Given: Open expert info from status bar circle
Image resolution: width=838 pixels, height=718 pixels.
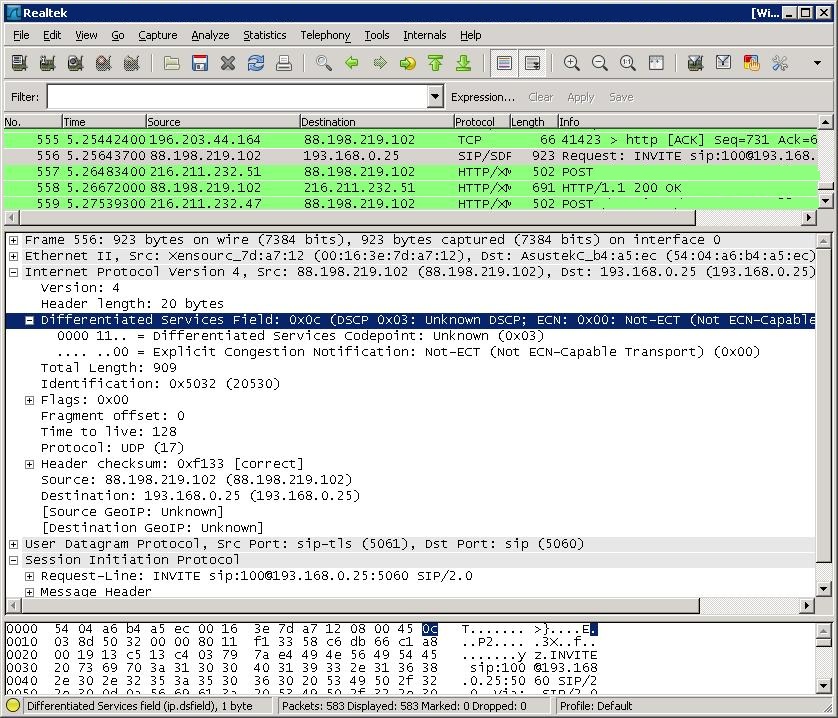Looking at the screenshot, I should click(13, 706).
